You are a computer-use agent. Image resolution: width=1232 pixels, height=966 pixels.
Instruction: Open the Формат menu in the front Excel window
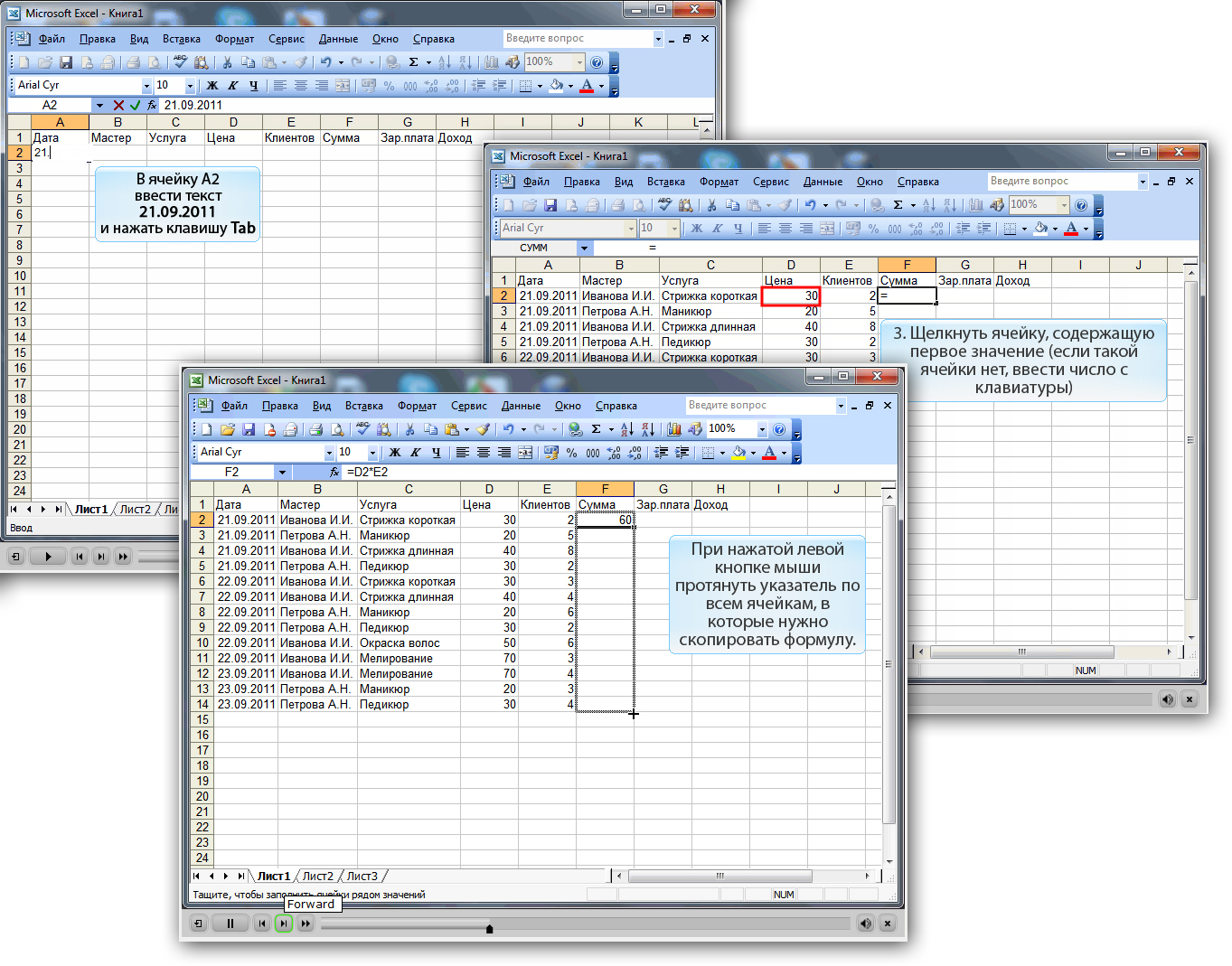click(417, 406)
